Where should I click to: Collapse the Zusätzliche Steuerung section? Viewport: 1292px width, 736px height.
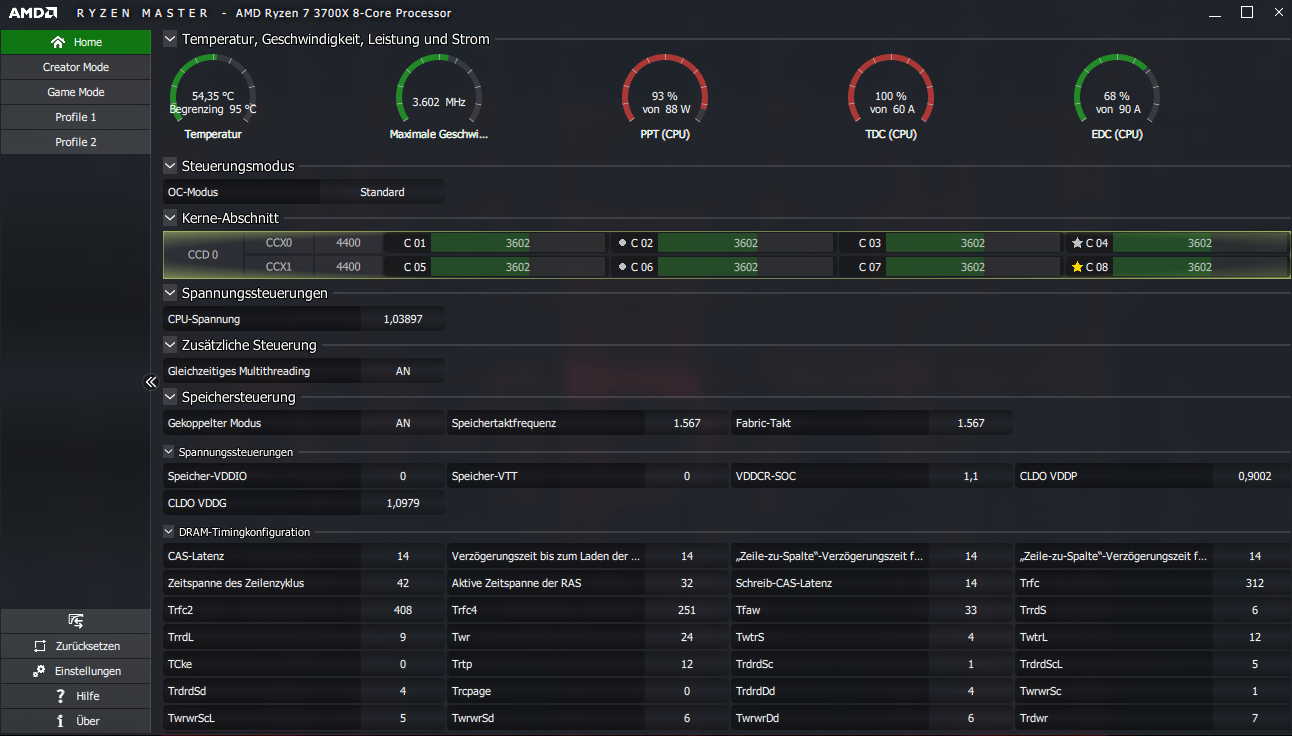pyautogui.click(x=170, y=345)
